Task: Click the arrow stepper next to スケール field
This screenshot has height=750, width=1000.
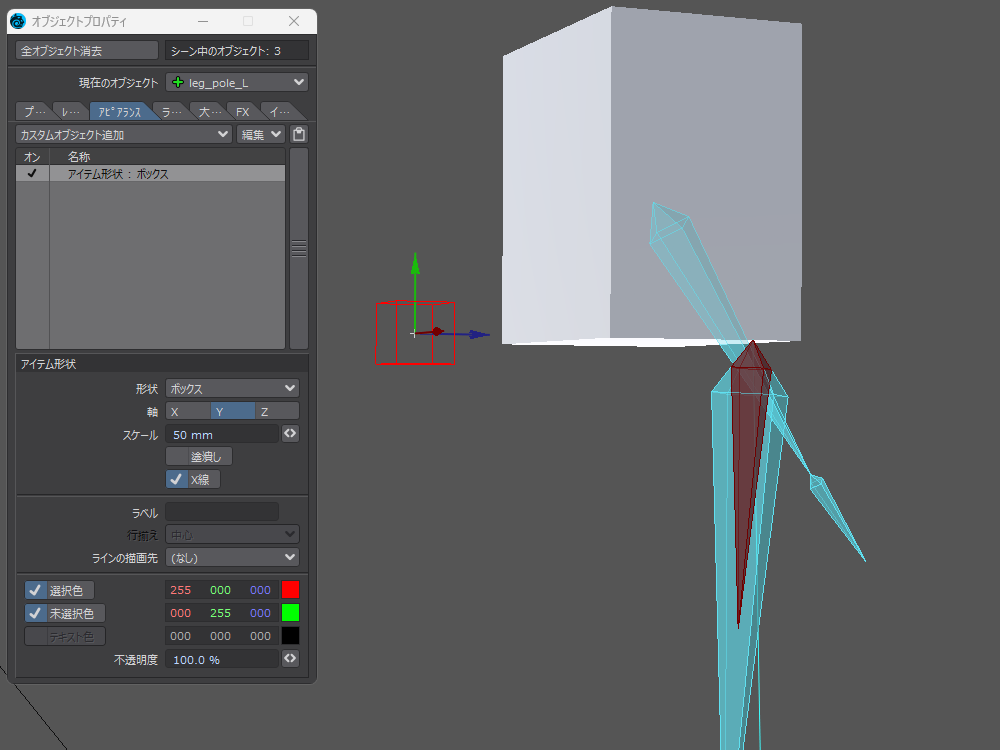Action: (x=290, y=434)
